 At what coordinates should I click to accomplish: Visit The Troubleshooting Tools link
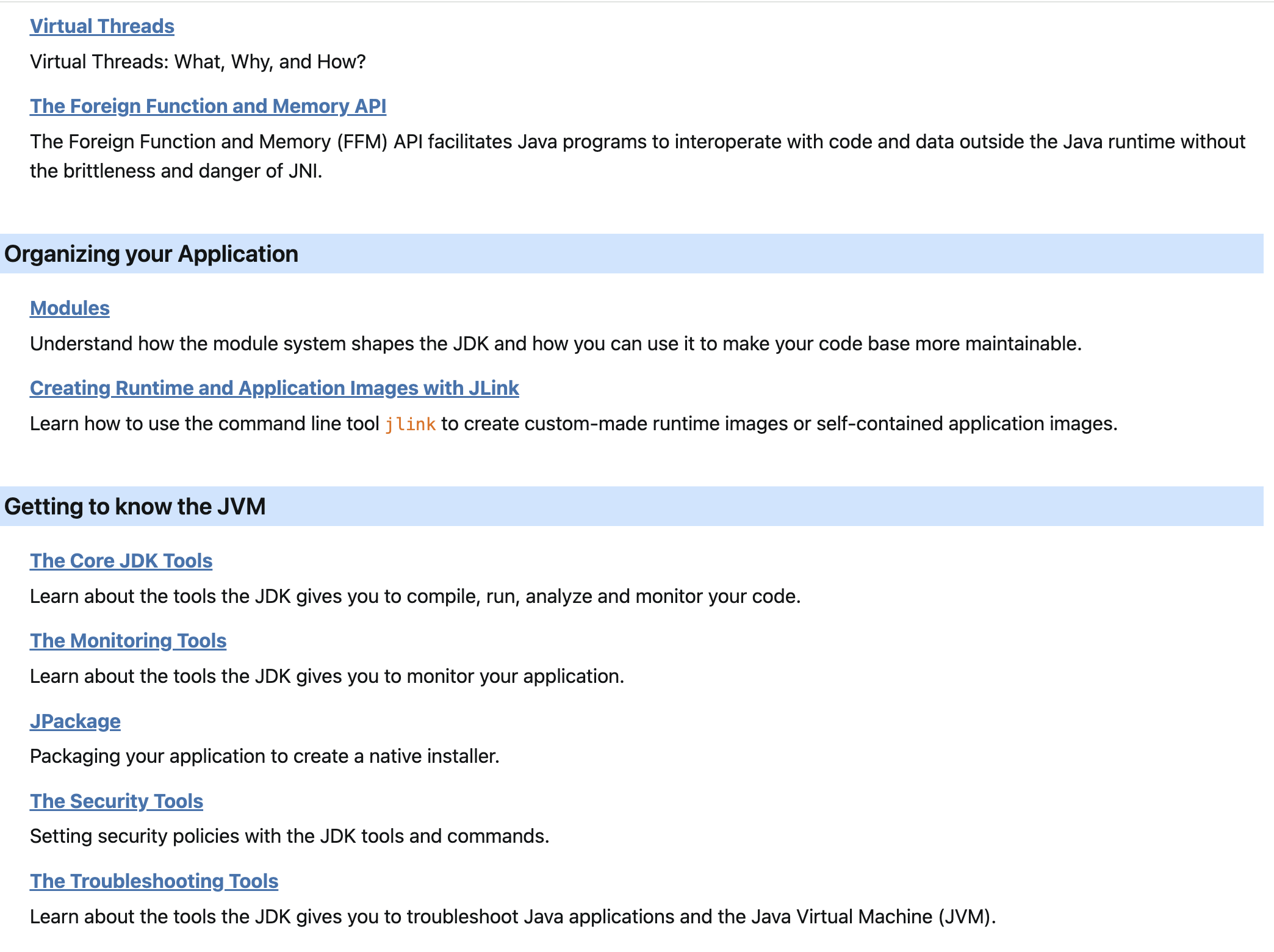coord(154,881)
